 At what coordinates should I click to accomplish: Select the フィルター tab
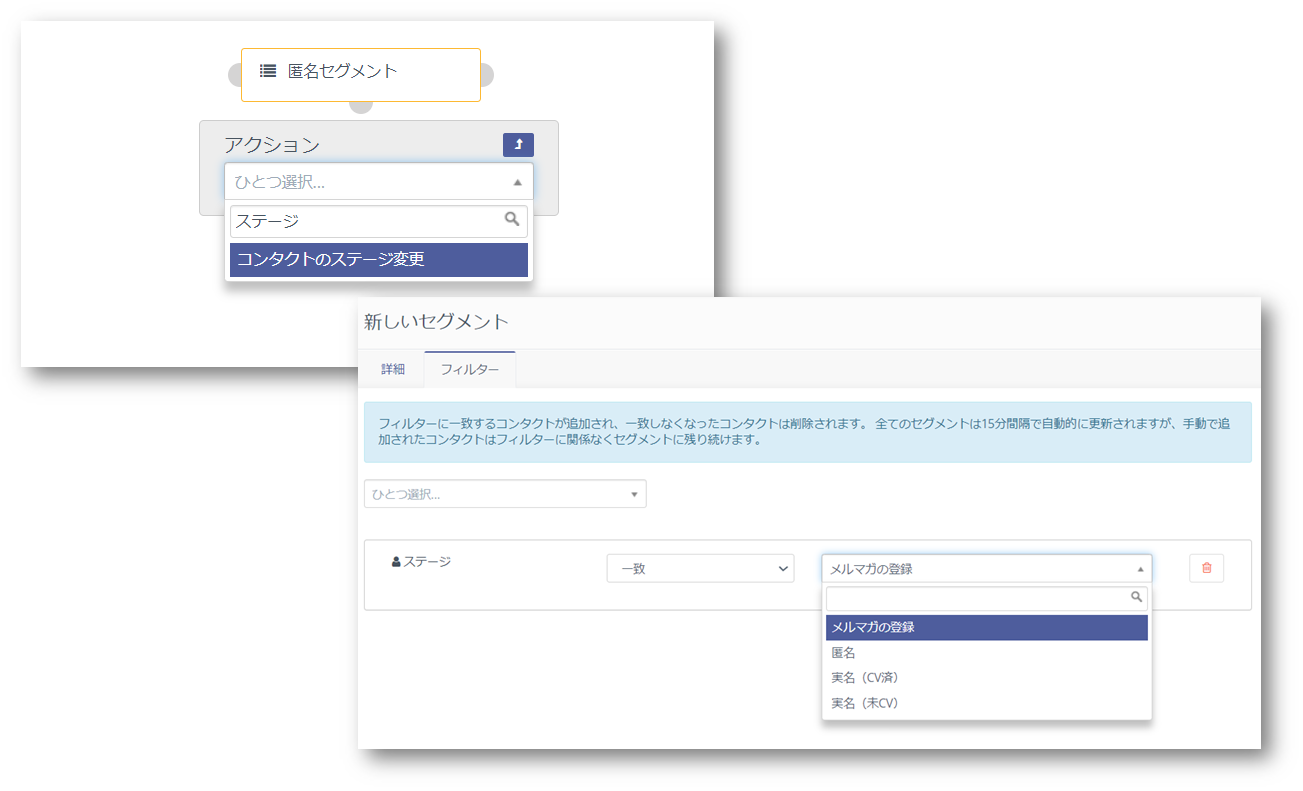[469, 369]
